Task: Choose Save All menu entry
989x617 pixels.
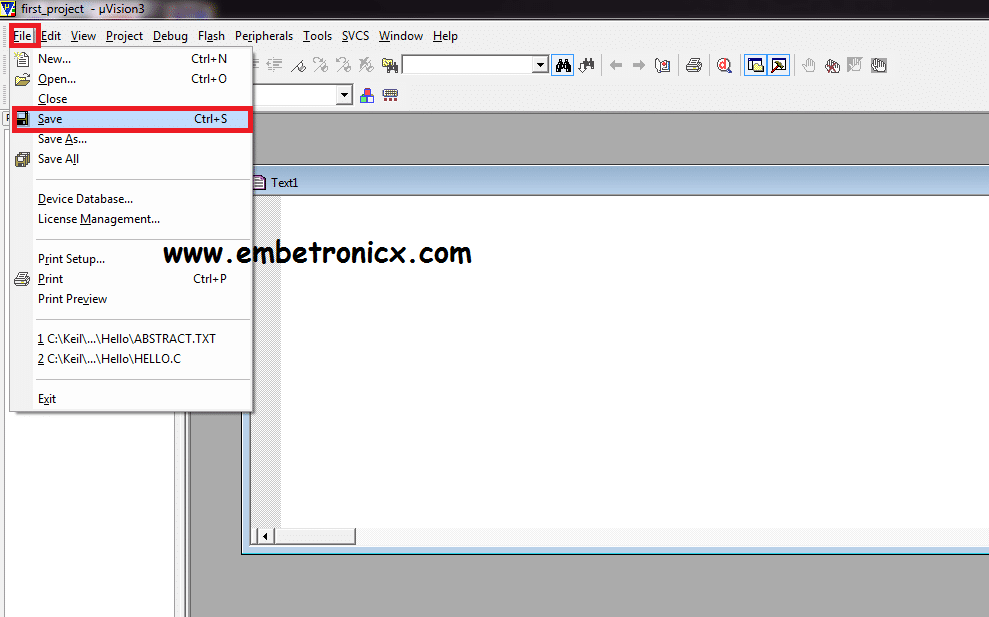Action: click(x=131, y=159)
